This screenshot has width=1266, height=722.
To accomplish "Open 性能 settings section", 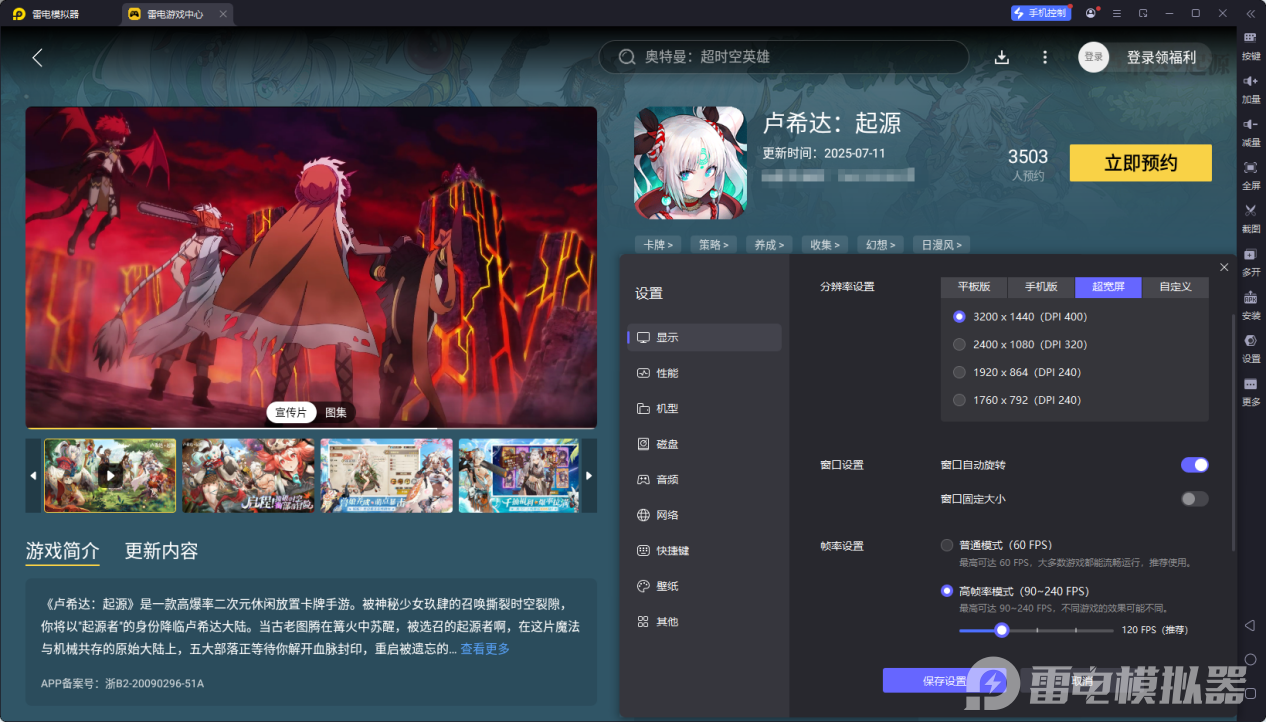I will 705,373.
